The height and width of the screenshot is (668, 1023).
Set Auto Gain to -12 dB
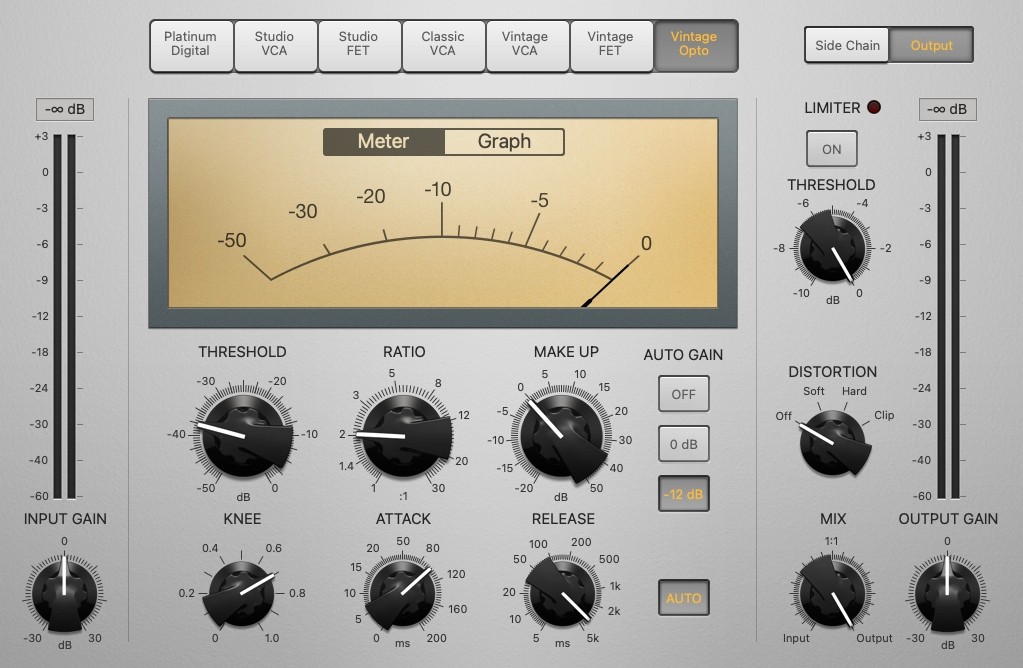tap(683, 493)
